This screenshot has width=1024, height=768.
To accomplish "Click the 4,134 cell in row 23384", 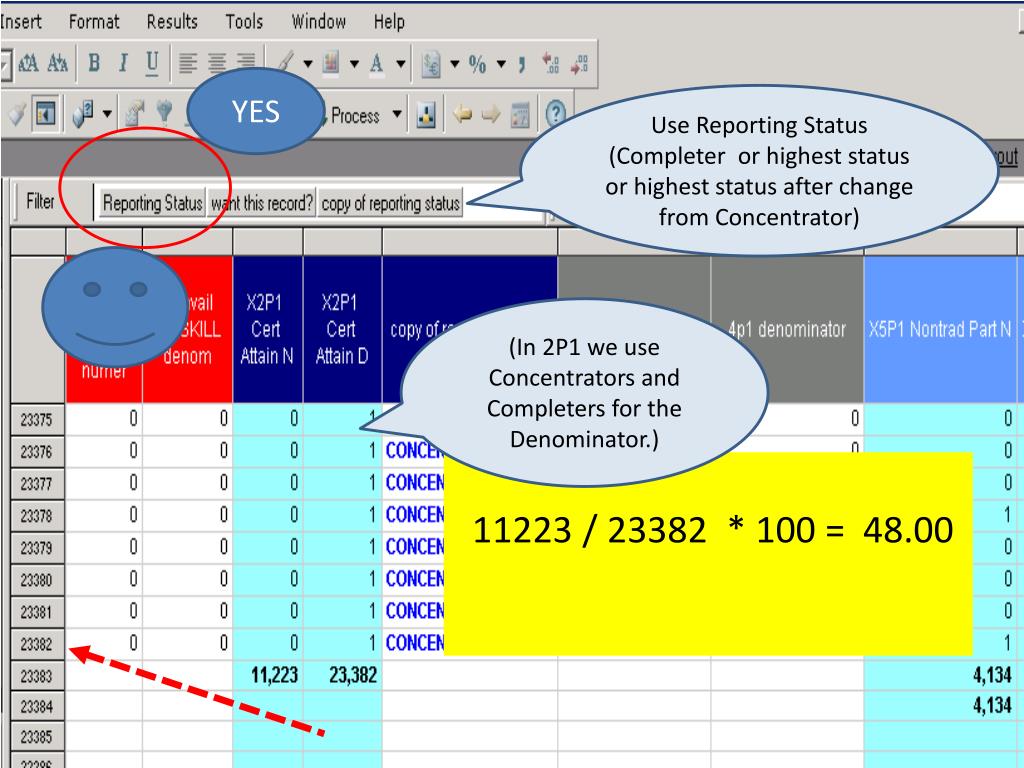I will [940, 705].
